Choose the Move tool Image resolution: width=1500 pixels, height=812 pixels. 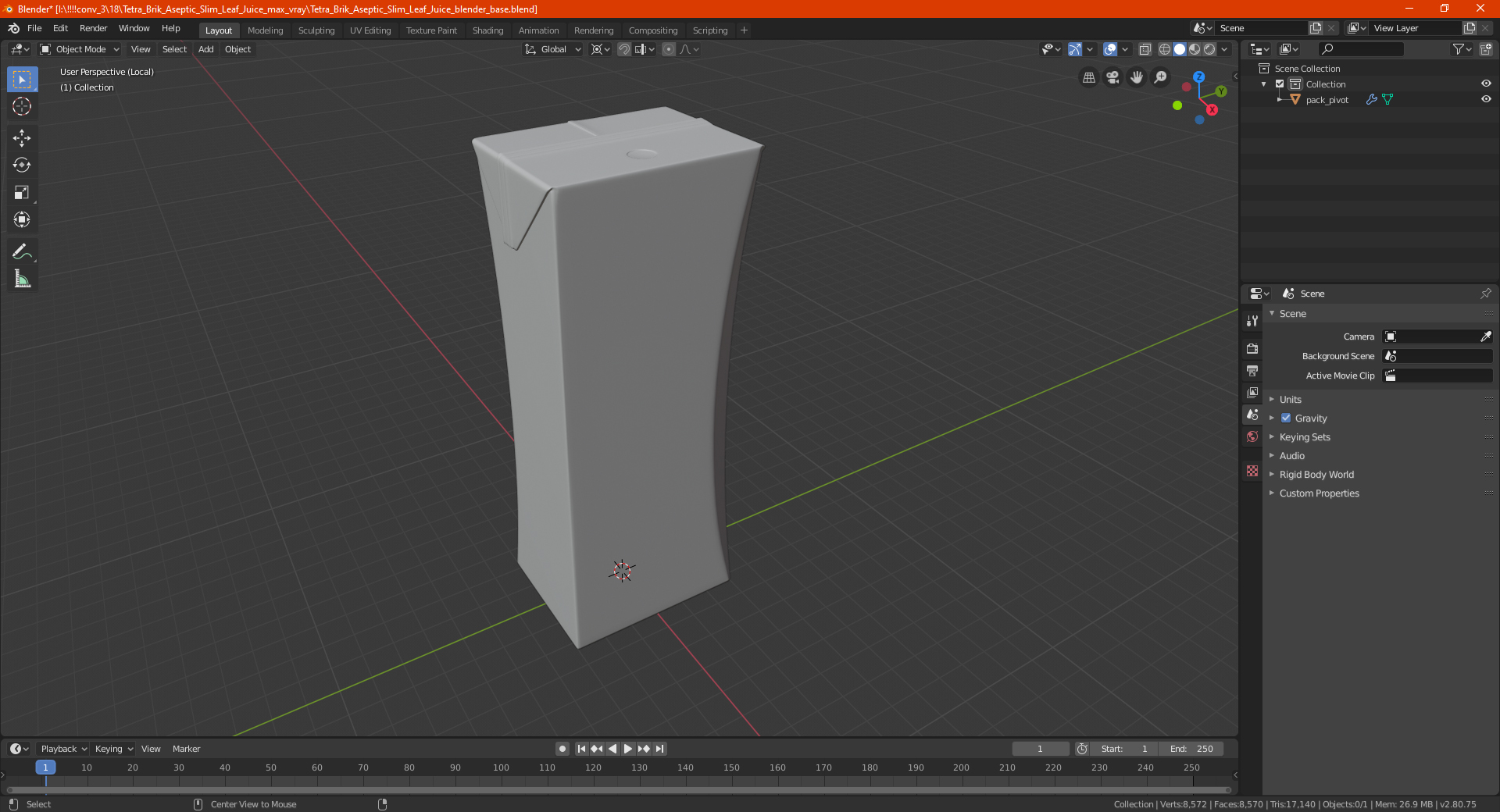tap(22, 138)
